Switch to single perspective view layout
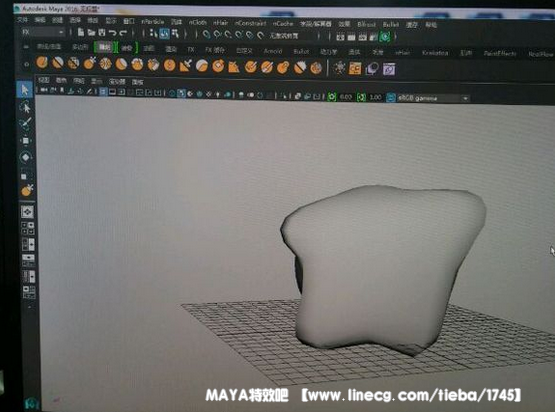Image resolution: width=555 pixels, height=412 pixels. coord(28,212)
